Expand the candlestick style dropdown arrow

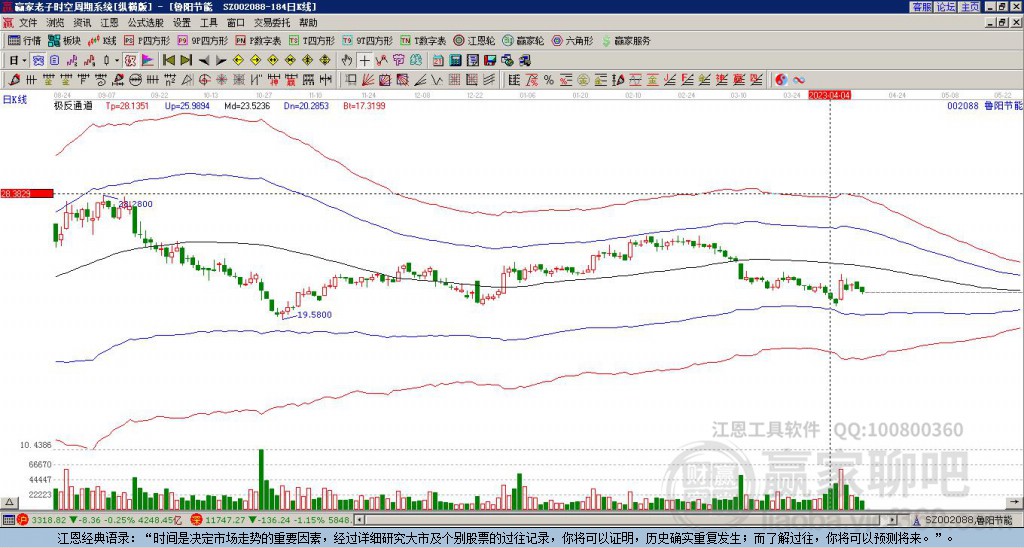click(x=117, y=61)
